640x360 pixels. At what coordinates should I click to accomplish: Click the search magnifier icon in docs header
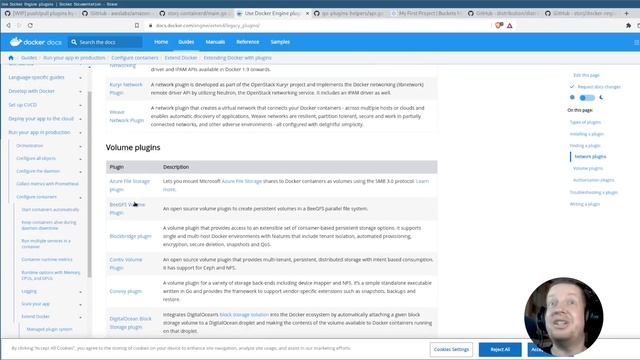[x=74, y=42]
